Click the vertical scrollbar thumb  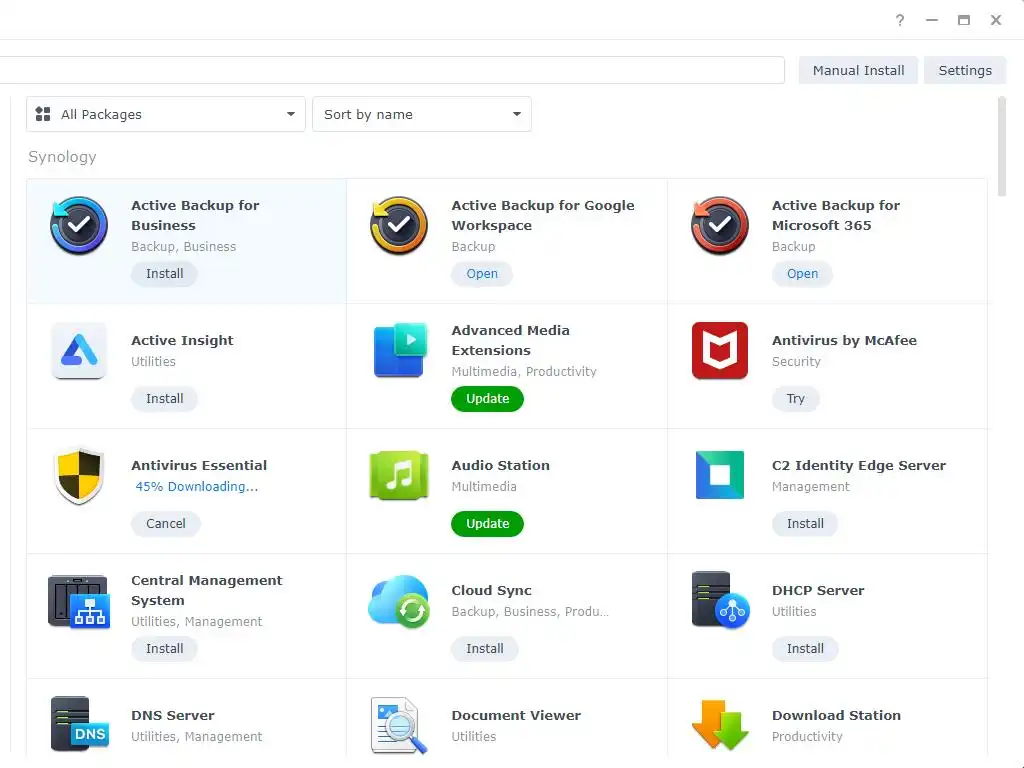tap(1002, 146)
